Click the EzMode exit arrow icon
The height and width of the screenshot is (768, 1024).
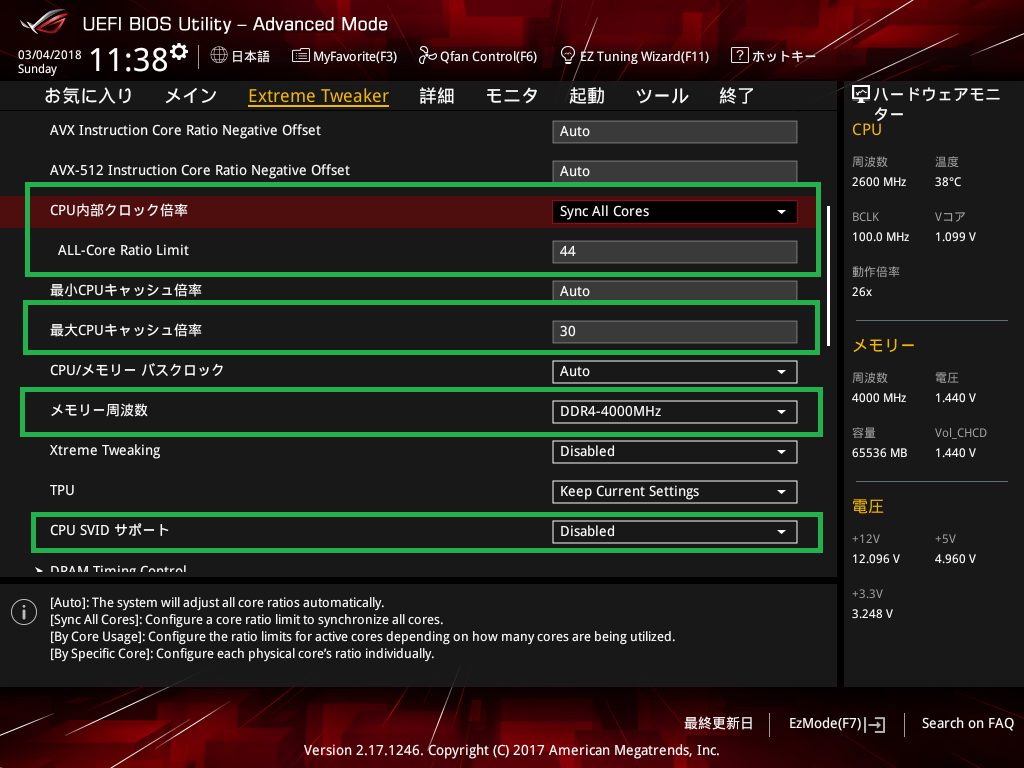click(875, 724)
